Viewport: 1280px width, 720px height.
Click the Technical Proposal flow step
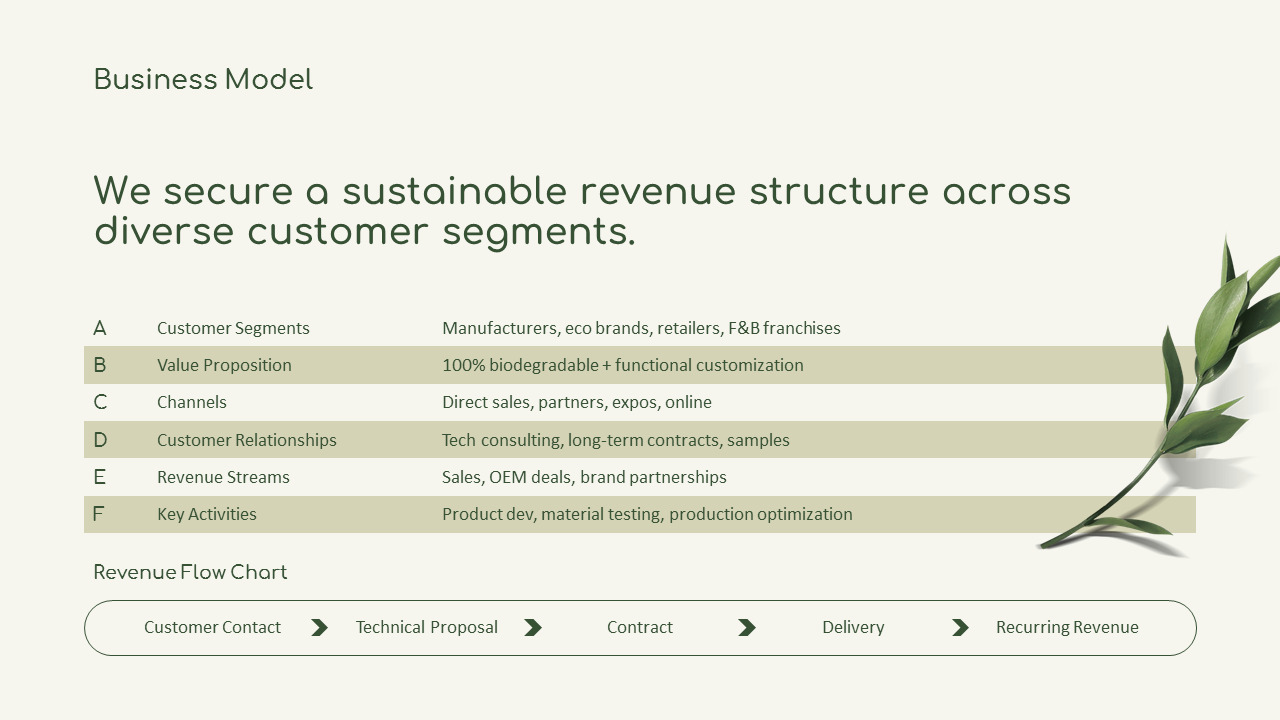(x=427, y=628)
